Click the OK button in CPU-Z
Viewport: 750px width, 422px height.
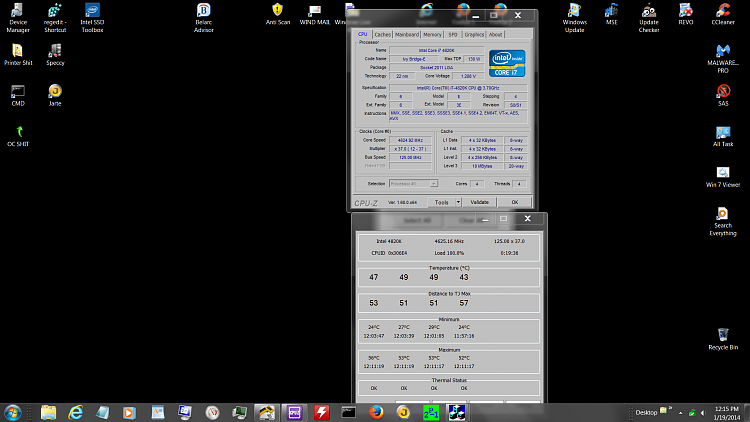(515, 202)
